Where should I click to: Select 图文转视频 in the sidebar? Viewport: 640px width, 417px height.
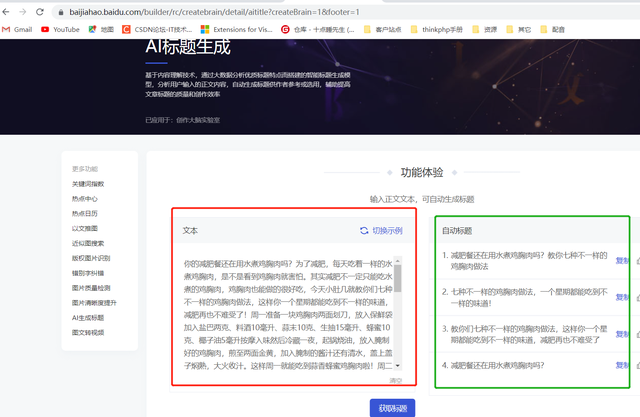pyautogui.click(x=88, y=332)
